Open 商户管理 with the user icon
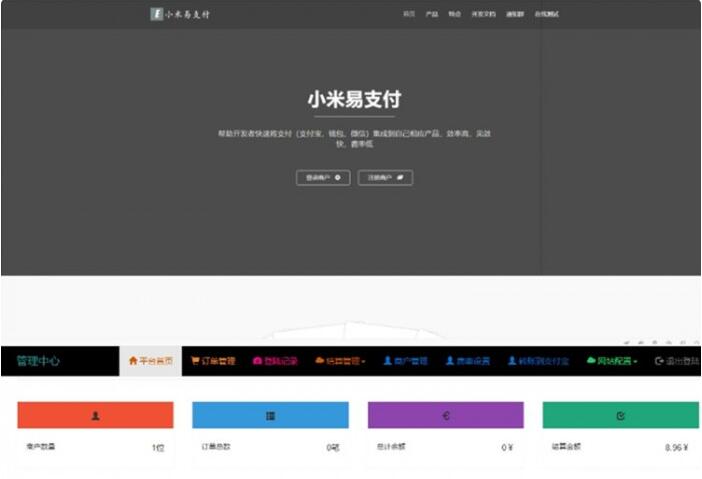The height and width of the screenshot is (479, 702). tap(406, 361)
